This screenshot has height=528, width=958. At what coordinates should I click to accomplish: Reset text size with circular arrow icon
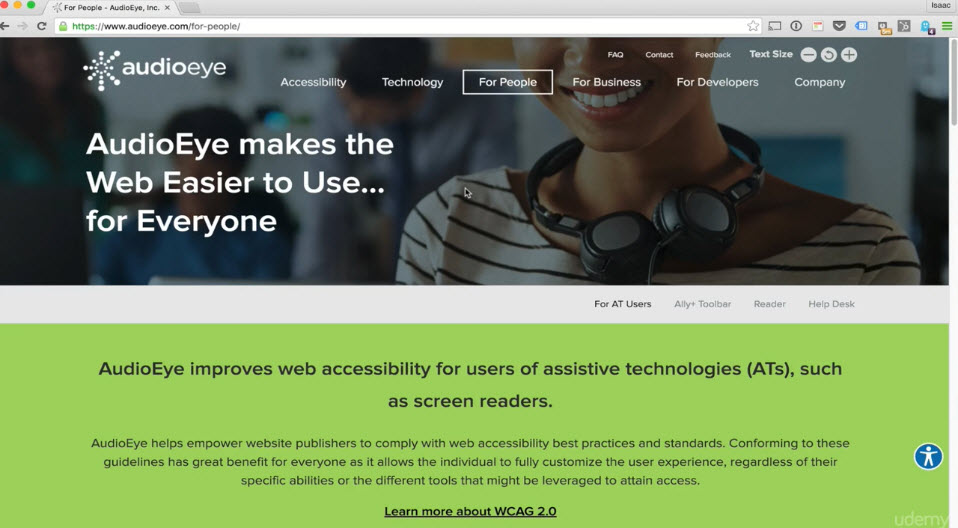click(828, 55)
